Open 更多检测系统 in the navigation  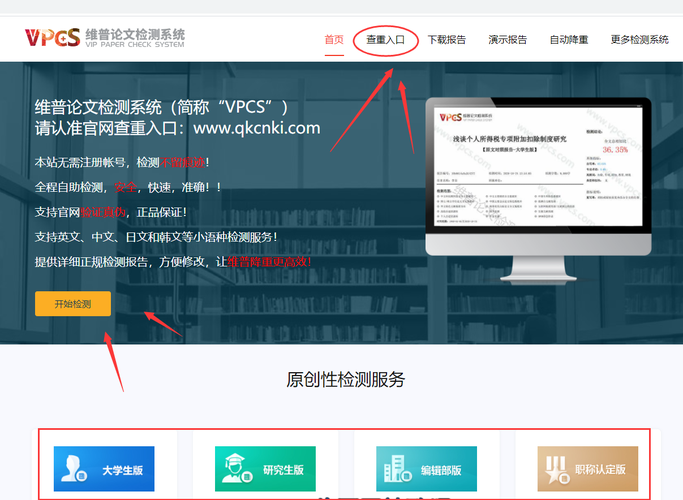click(x=639, y=40)
